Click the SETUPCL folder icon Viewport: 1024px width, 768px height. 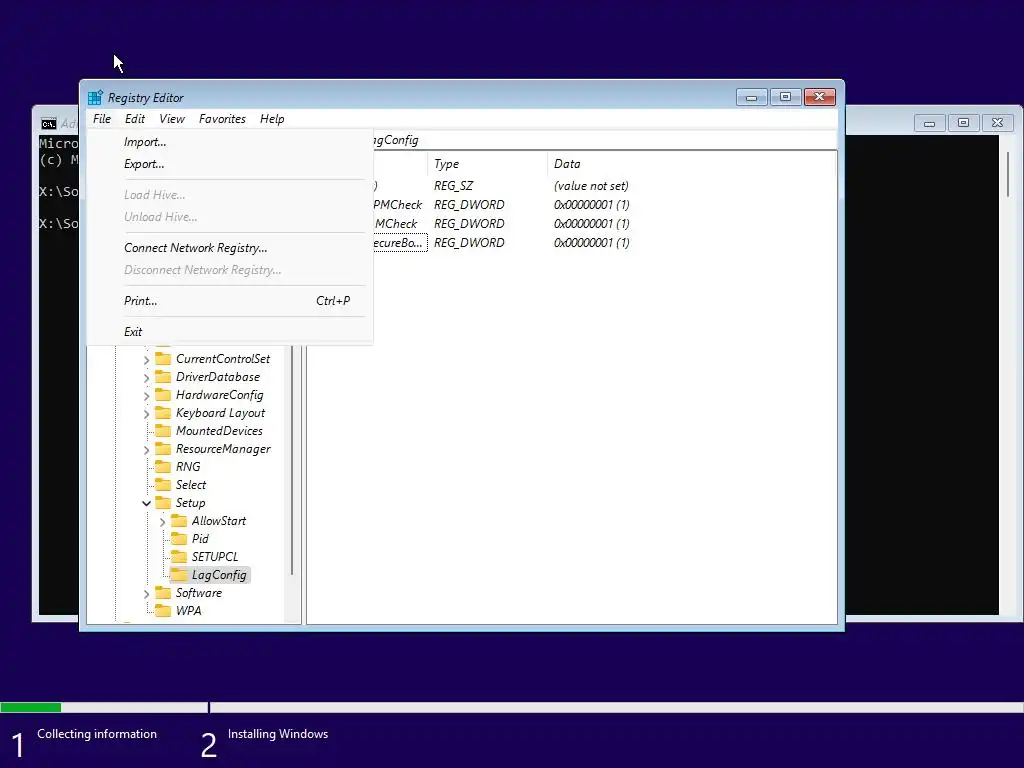pos(179,556)
